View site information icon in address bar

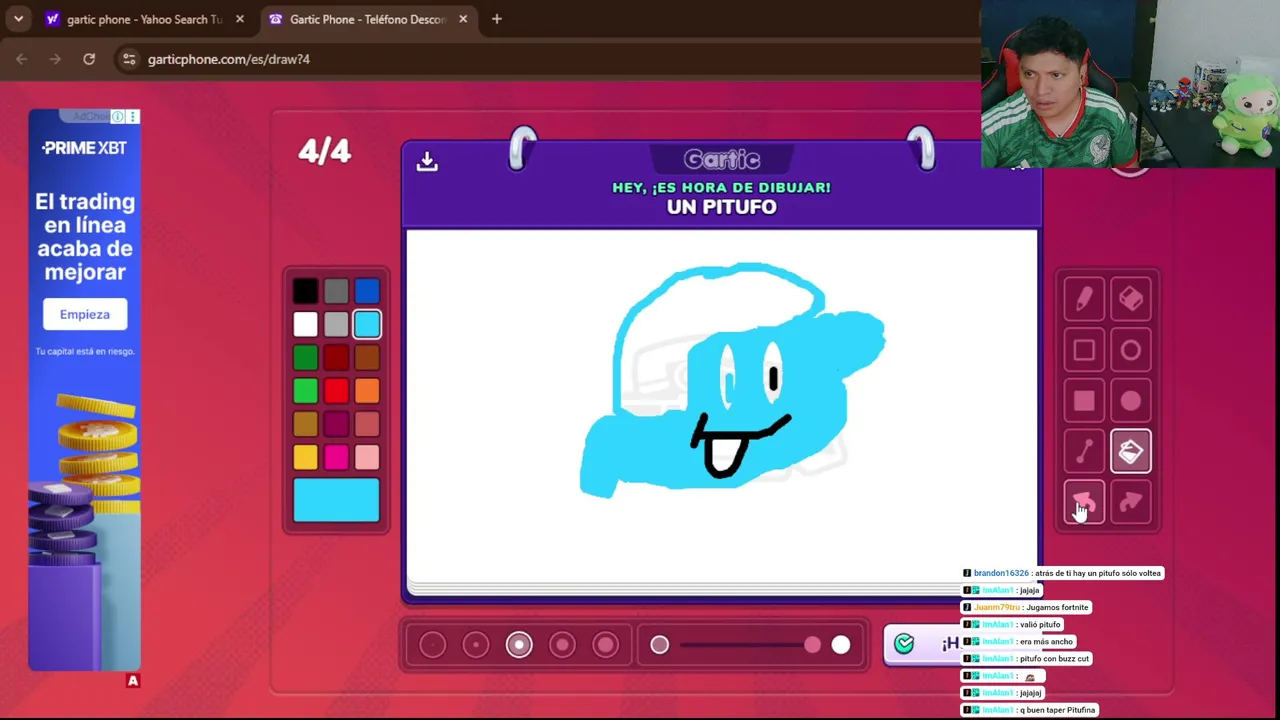point(128,59)
